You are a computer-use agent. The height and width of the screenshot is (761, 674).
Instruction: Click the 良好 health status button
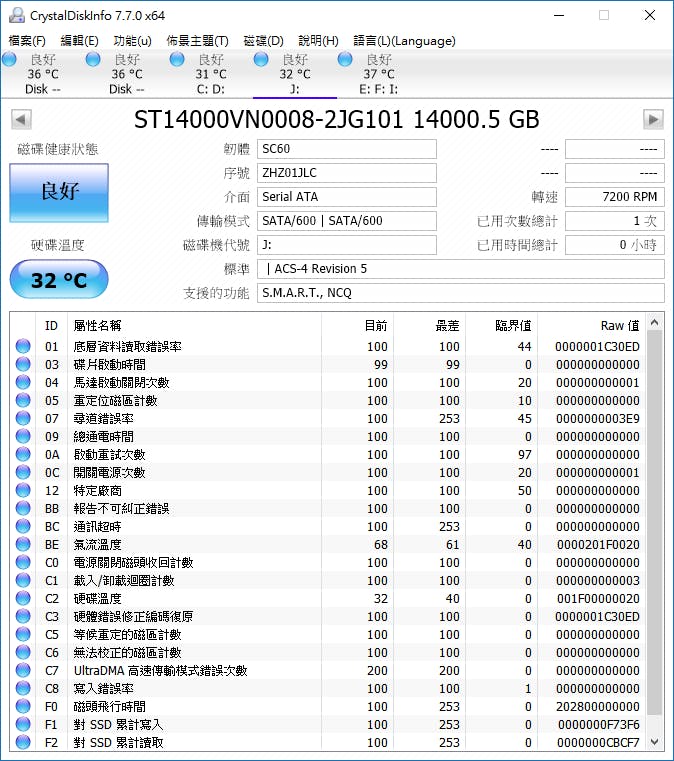click(x=59, y=193)
